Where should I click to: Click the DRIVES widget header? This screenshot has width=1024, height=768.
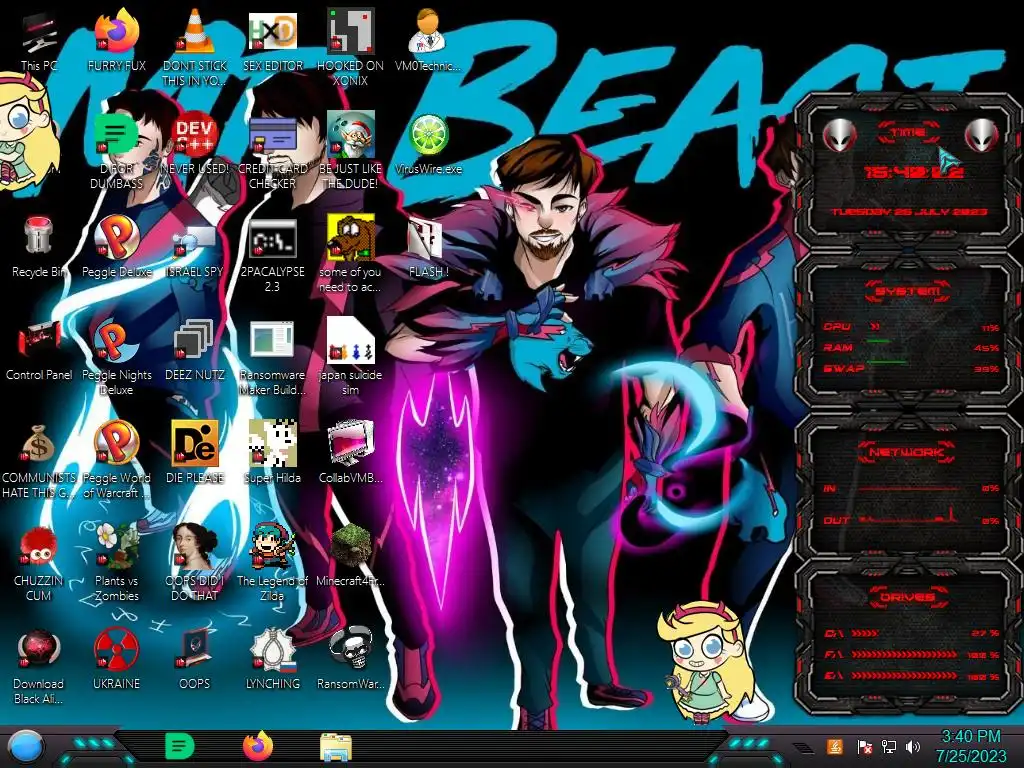[x=908, y=597]
